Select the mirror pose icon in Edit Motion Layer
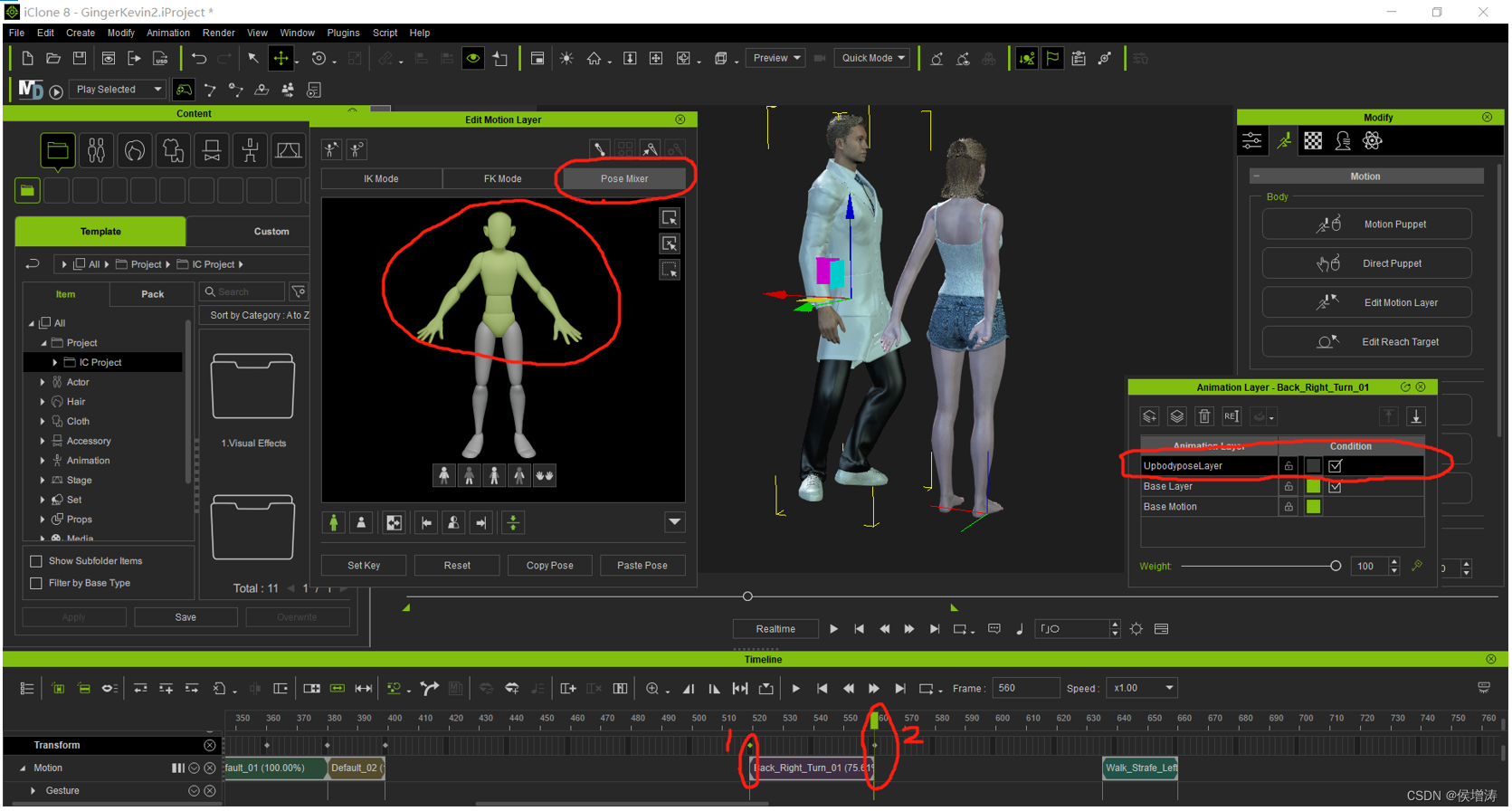 pos(394,523)
